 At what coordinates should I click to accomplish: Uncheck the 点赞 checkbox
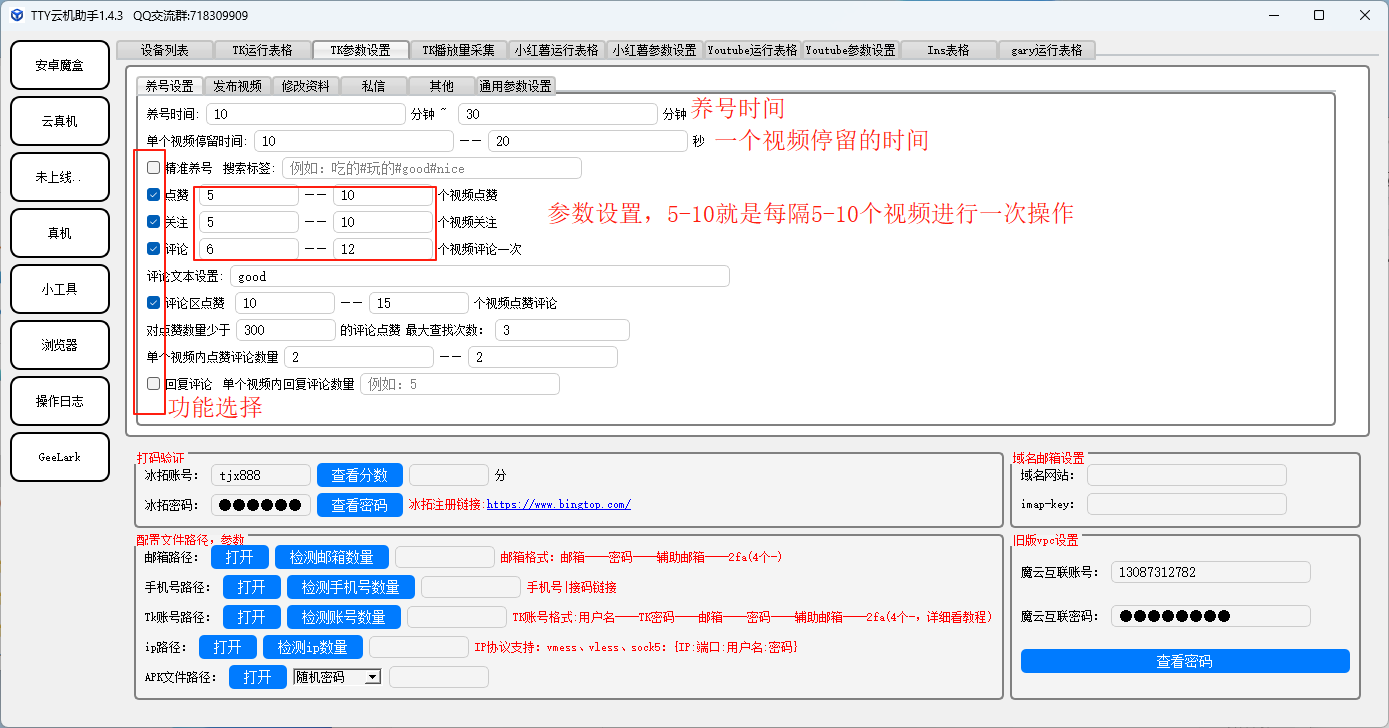(153, 195)
